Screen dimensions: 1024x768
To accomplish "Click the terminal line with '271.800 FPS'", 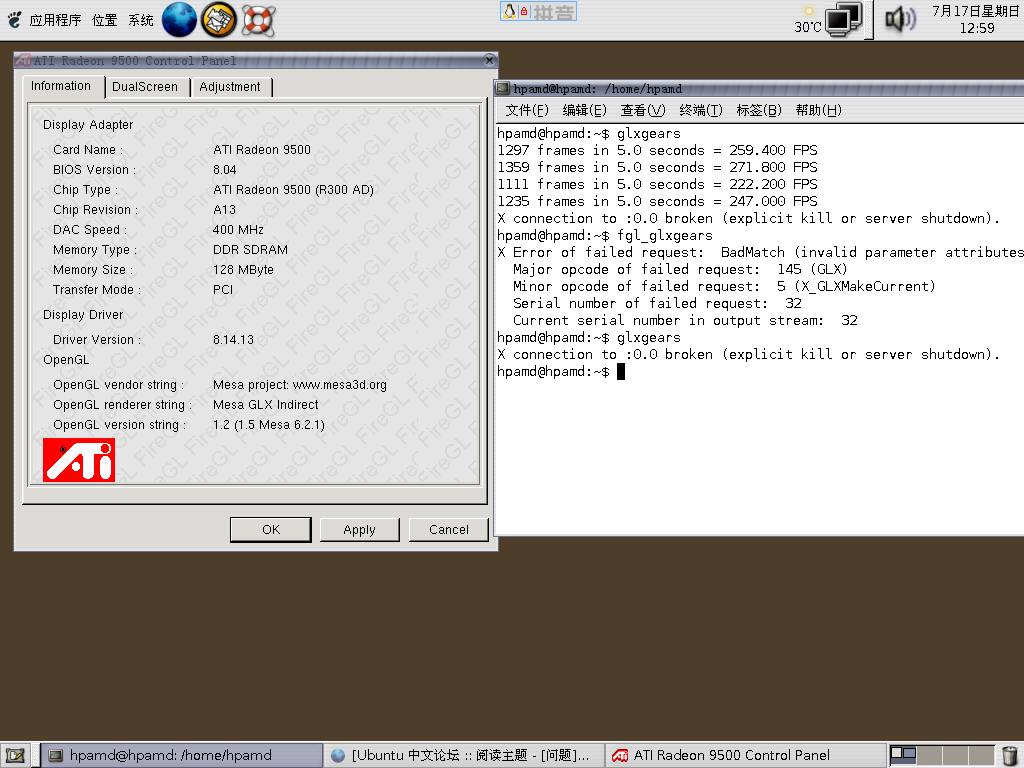I will click(x=657, y=167).
